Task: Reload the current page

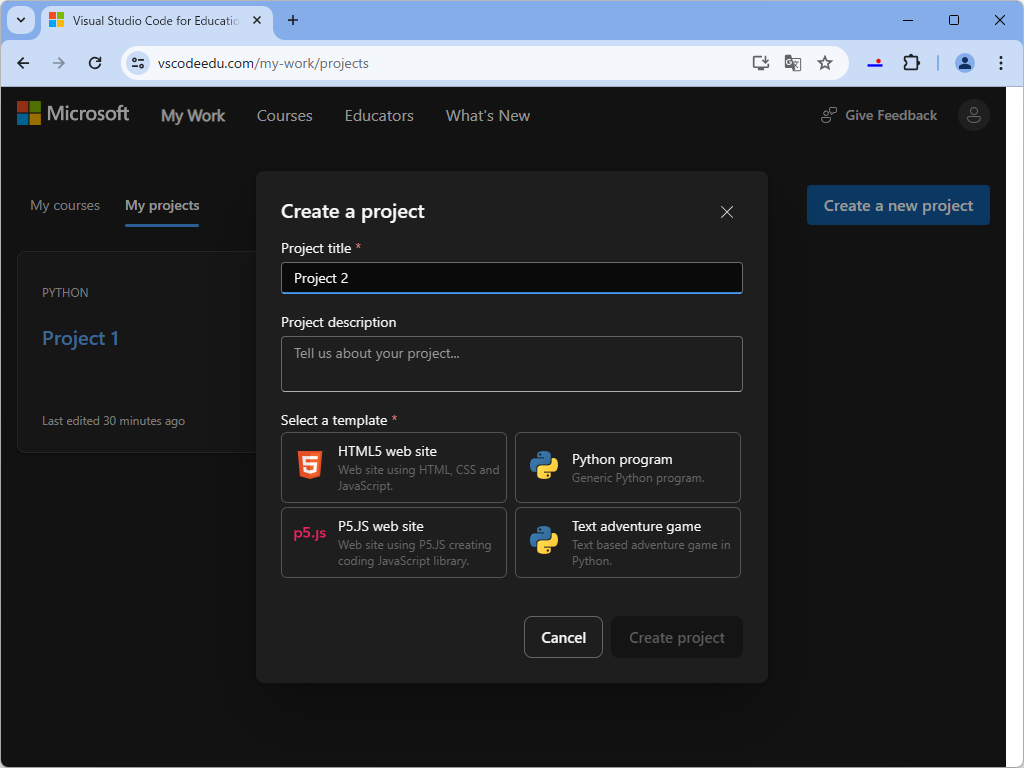Action: click(x=95, y=63)
